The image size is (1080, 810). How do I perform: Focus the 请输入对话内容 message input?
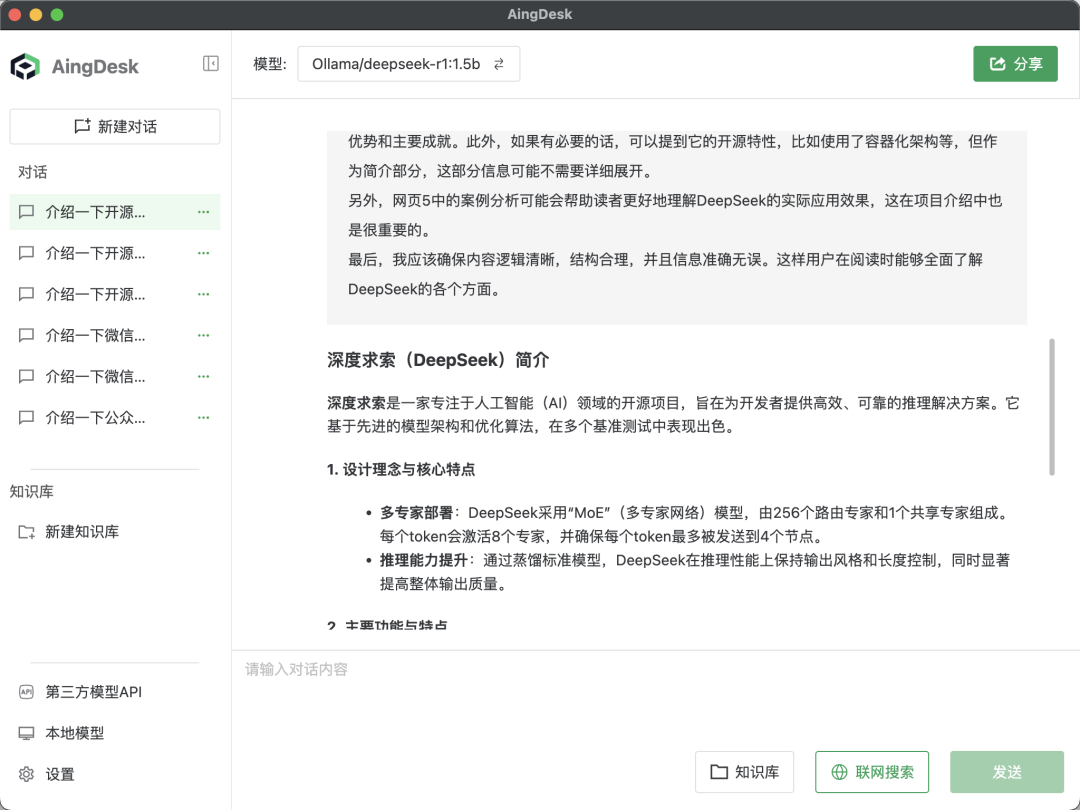point(656,696)
